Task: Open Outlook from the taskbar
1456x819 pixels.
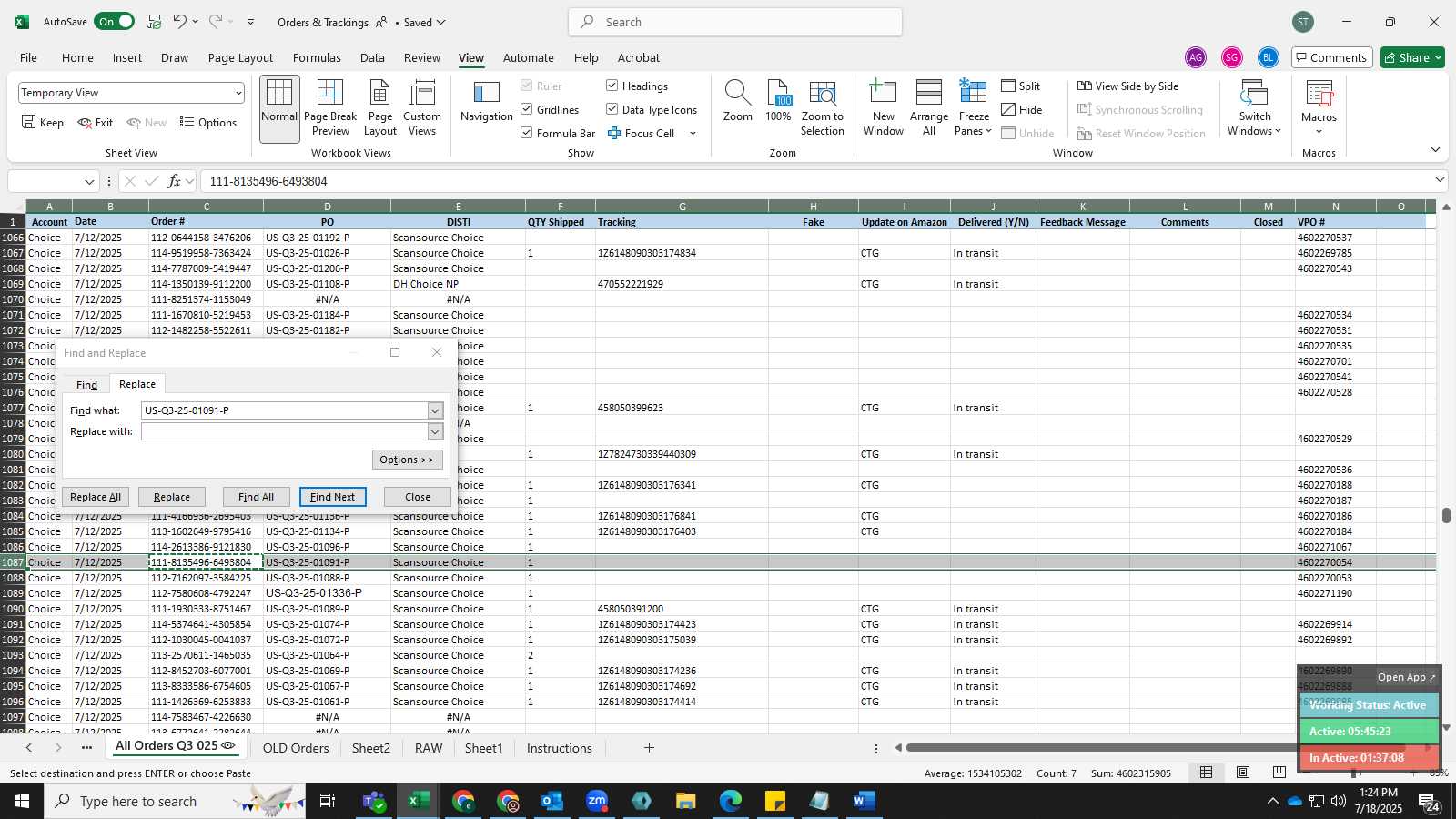Action: click(552, 801)
